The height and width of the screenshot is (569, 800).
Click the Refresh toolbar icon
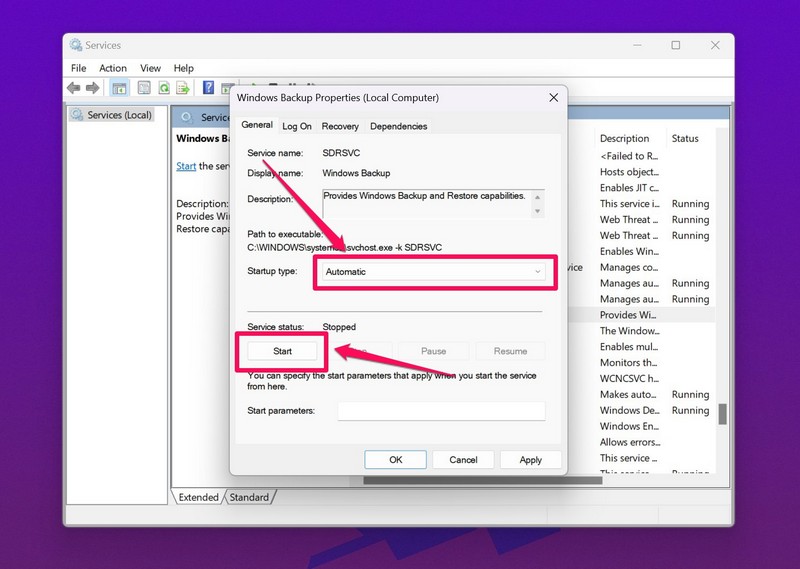tap(163, 88)
